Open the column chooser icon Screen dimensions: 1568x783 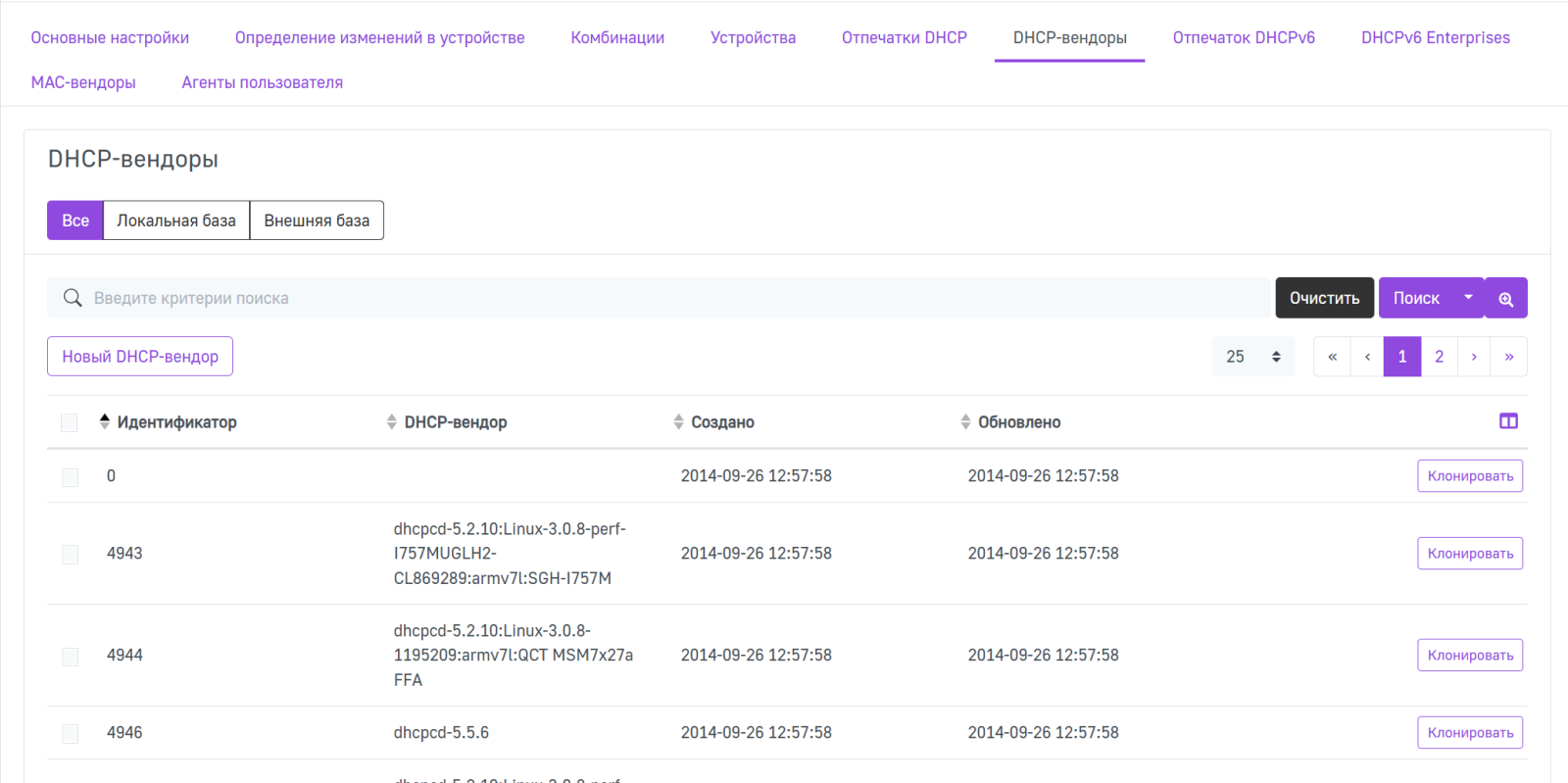tap(1508, 421)
